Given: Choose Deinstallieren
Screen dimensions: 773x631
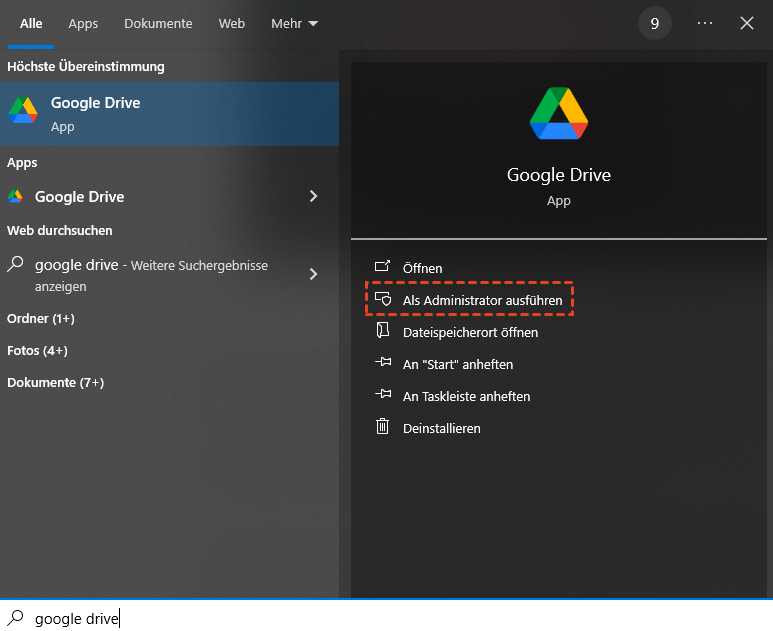Looking at the screenshot, I should click(x=442, y=428).
